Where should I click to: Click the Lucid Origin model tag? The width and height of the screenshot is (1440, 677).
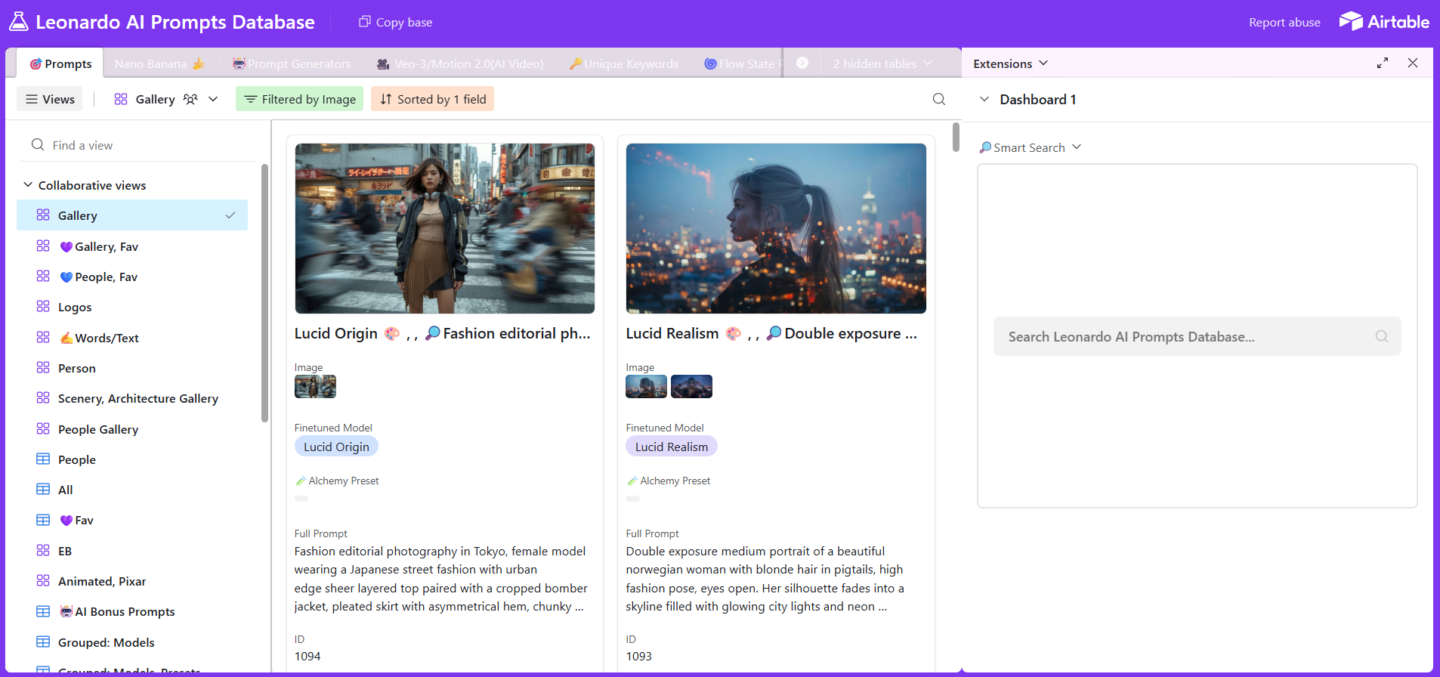[x=336, y=447]
